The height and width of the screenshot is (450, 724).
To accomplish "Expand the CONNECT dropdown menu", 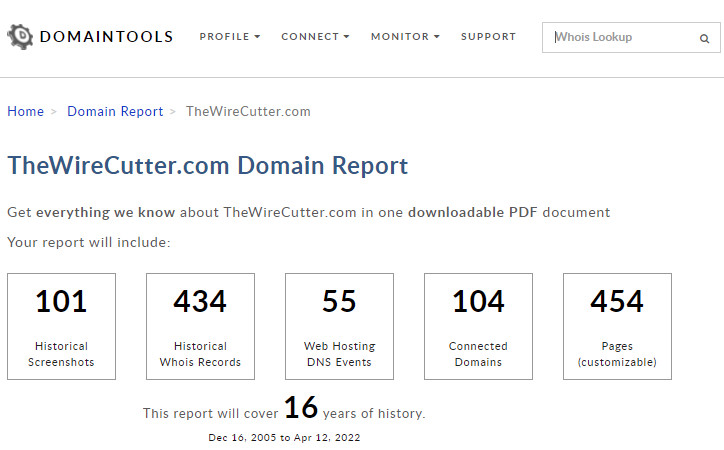I will tap(315, 36).
